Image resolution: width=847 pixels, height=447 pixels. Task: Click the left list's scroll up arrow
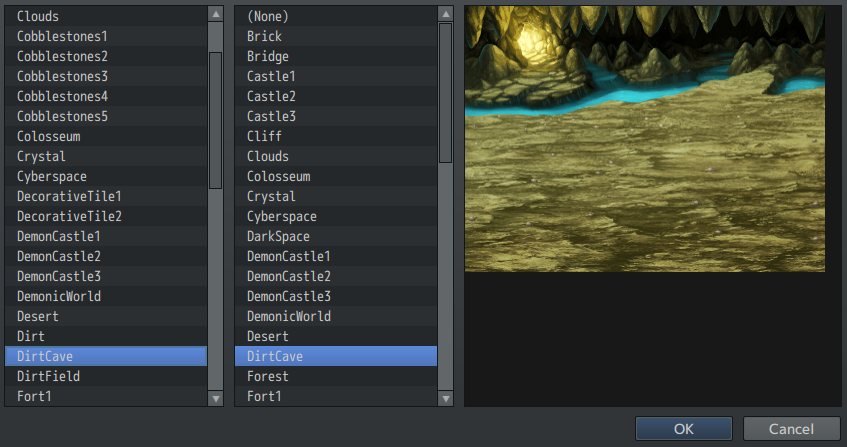[x=215, y=15]
